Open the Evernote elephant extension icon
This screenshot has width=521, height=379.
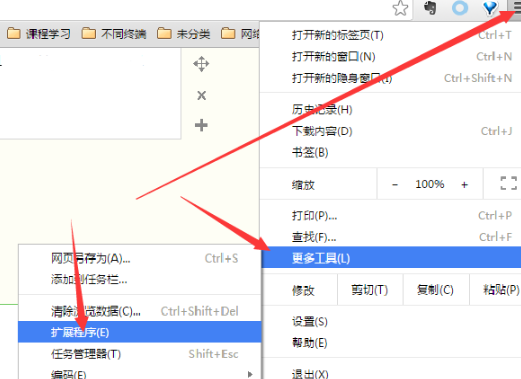click(x=430, y=8)
